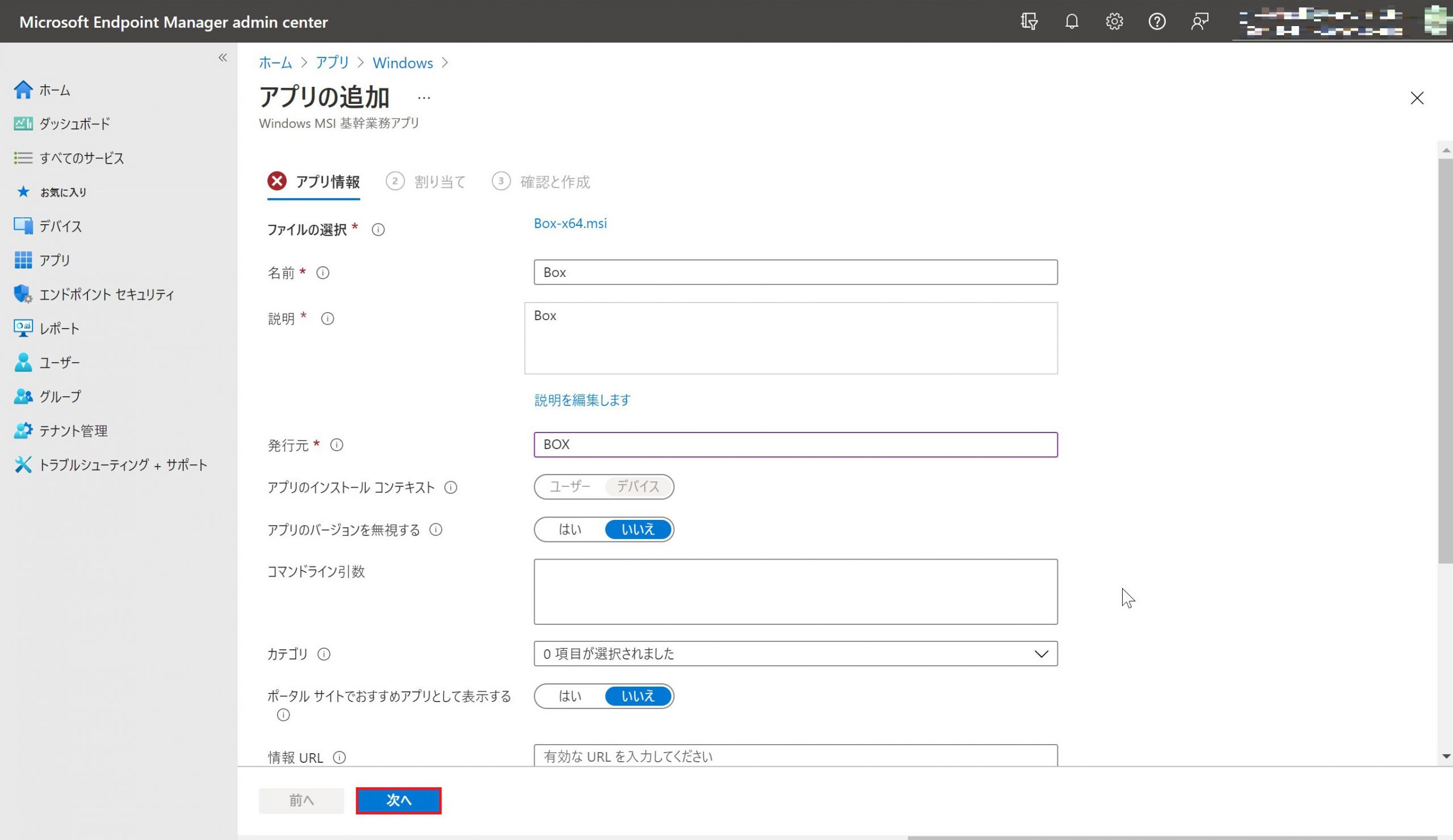This screenshot has width=1453, height=840.
Task: Click the 次へ button
Action: coord(398,800)
